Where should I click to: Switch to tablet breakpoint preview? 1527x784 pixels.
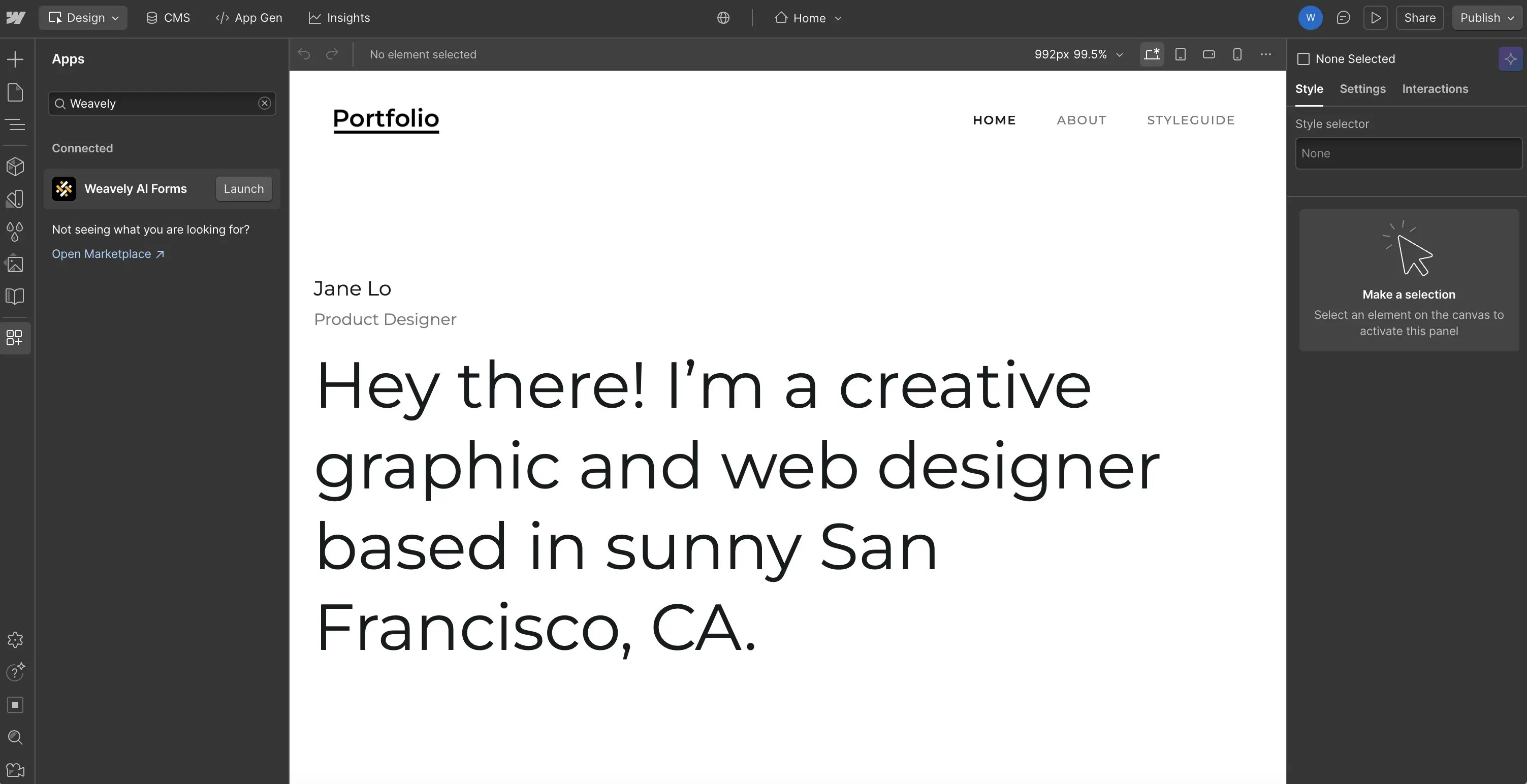1180,54
